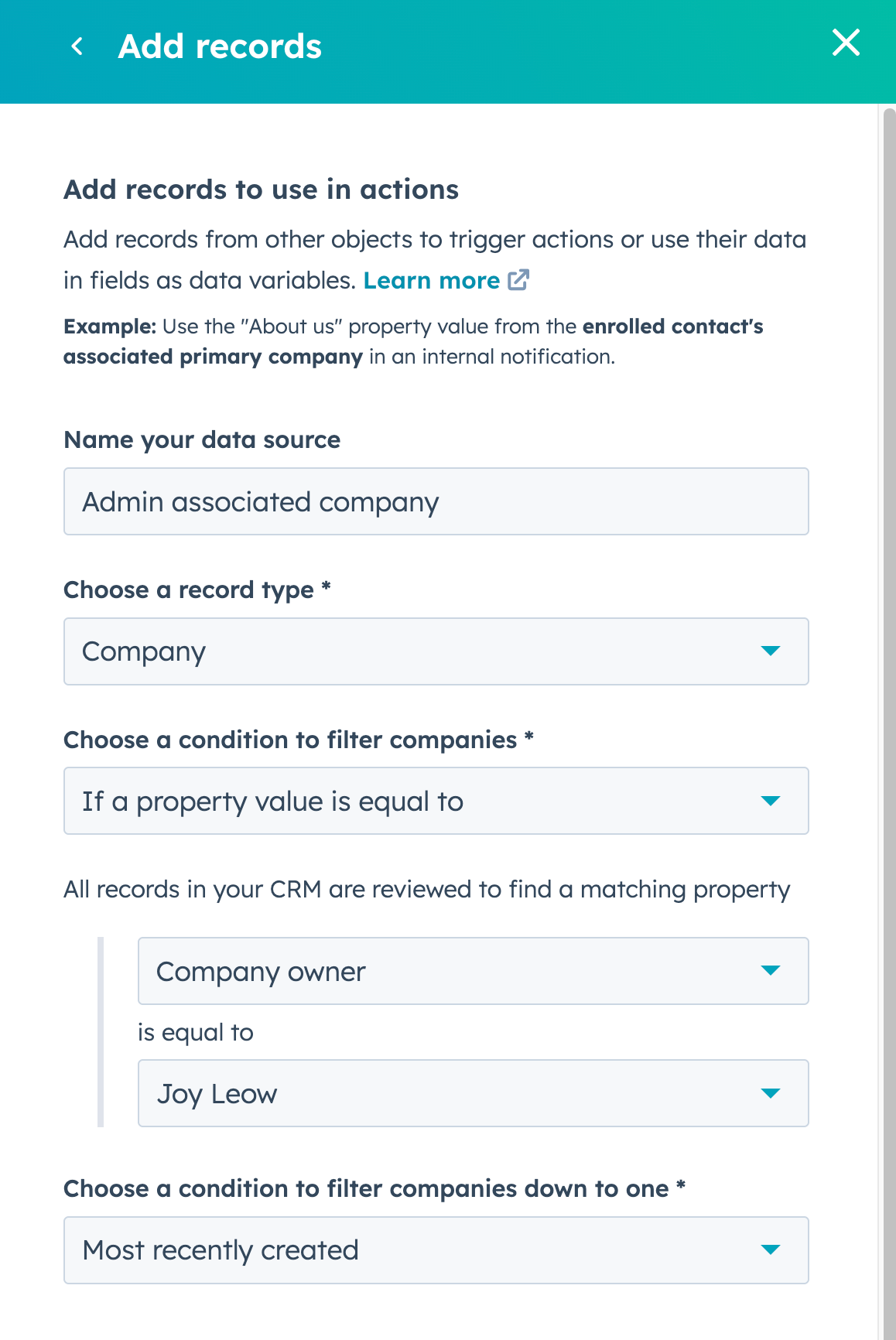896x1340 pixels.
Task: Click the caret on the condition filter dropdown
Action: point(770,802)
